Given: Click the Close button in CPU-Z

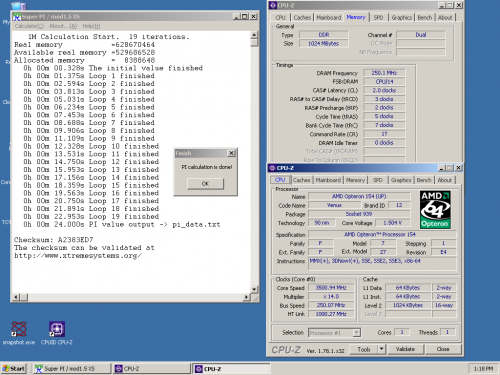Looking at the screenshot, I should coord(443,349).
